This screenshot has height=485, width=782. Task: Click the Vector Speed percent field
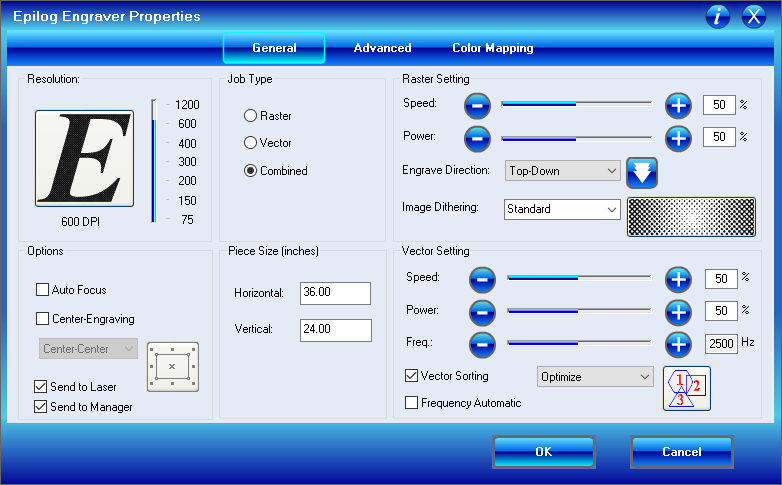[721, 279]
